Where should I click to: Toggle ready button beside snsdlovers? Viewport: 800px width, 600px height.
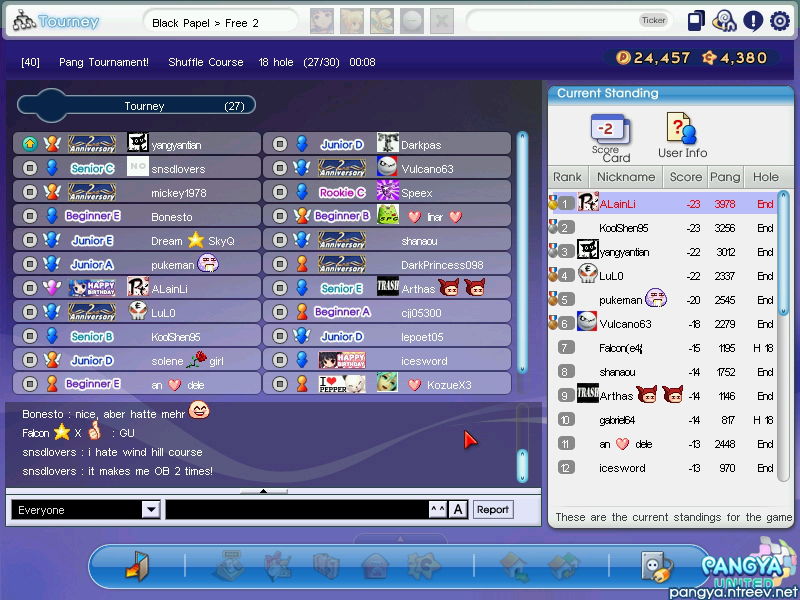coord(30,168)
